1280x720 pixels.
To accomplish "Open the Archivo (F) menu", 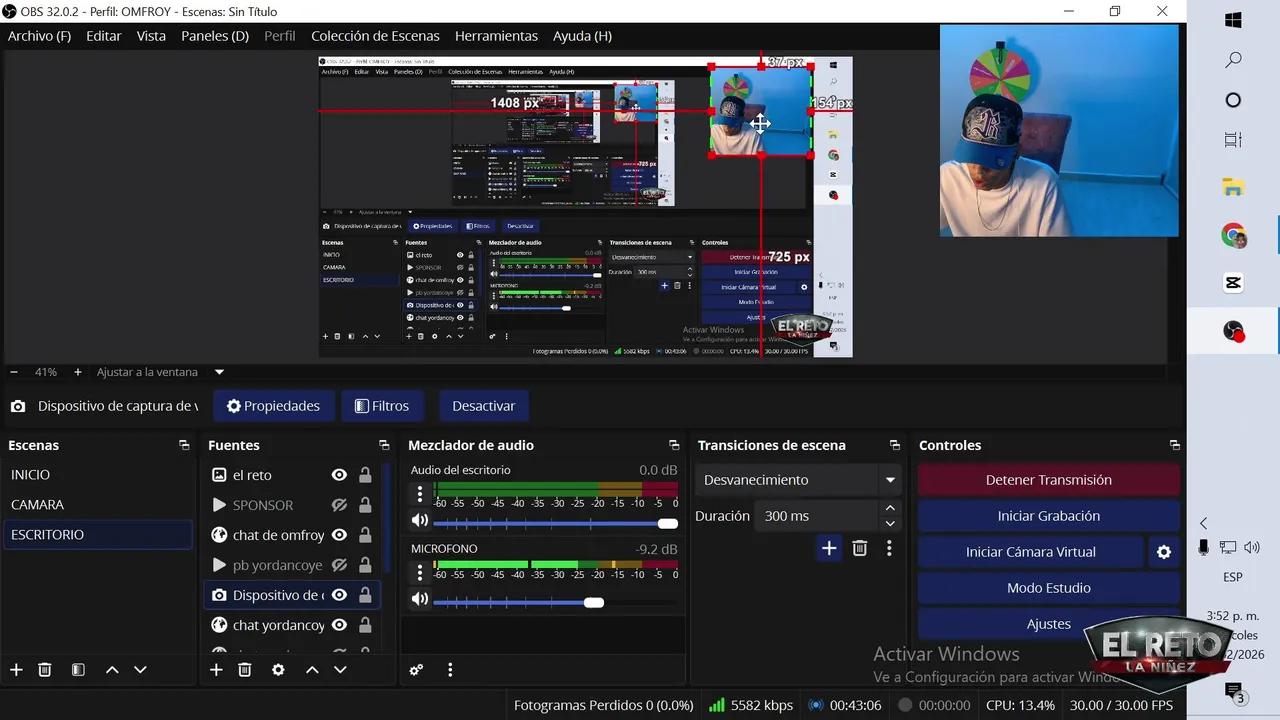I will point(39,36).
